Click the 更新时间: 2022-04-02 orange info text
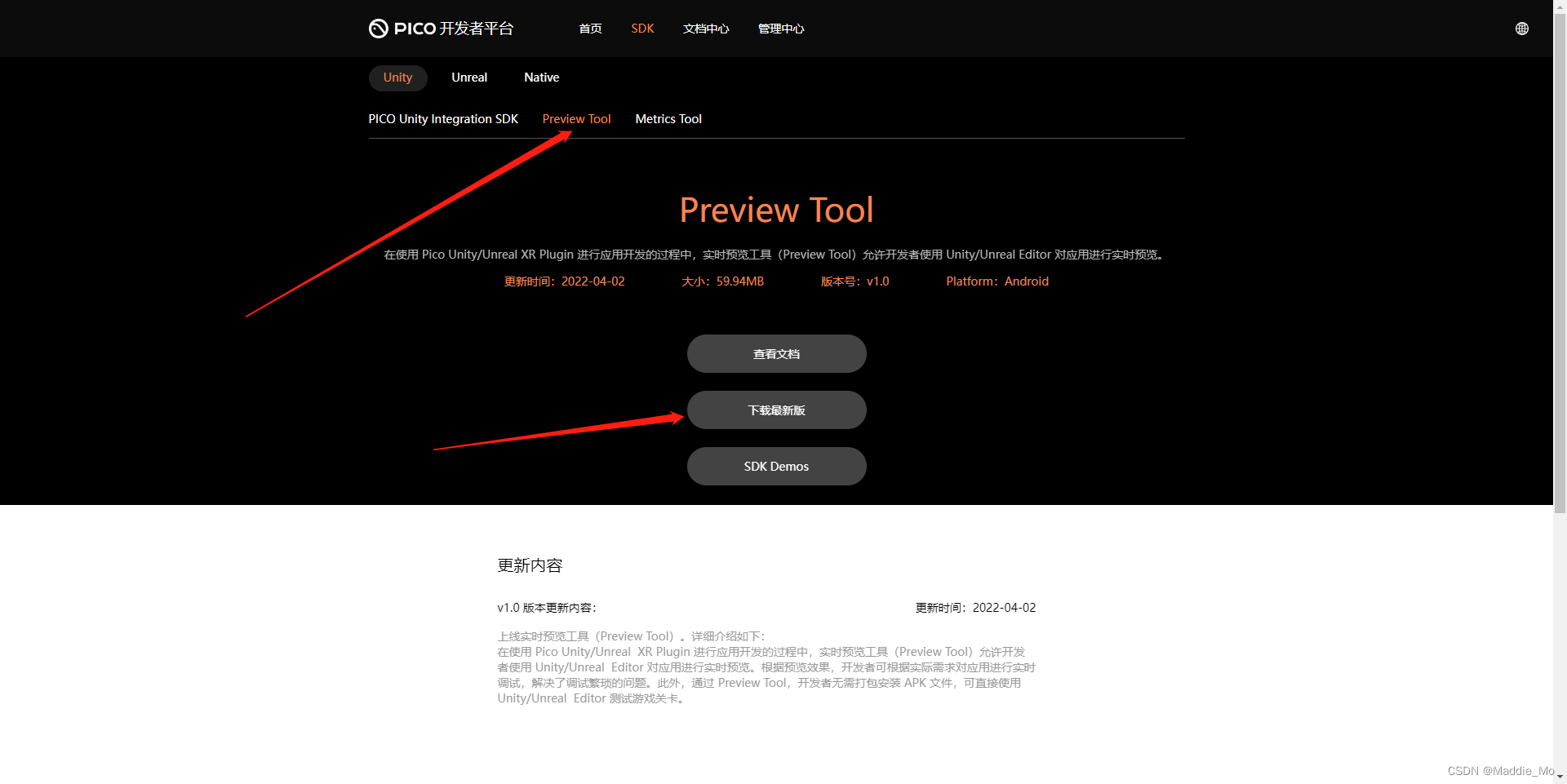The height and width of the screenshot is (784, 1567). pyautogui.click(x=564, y=281)
